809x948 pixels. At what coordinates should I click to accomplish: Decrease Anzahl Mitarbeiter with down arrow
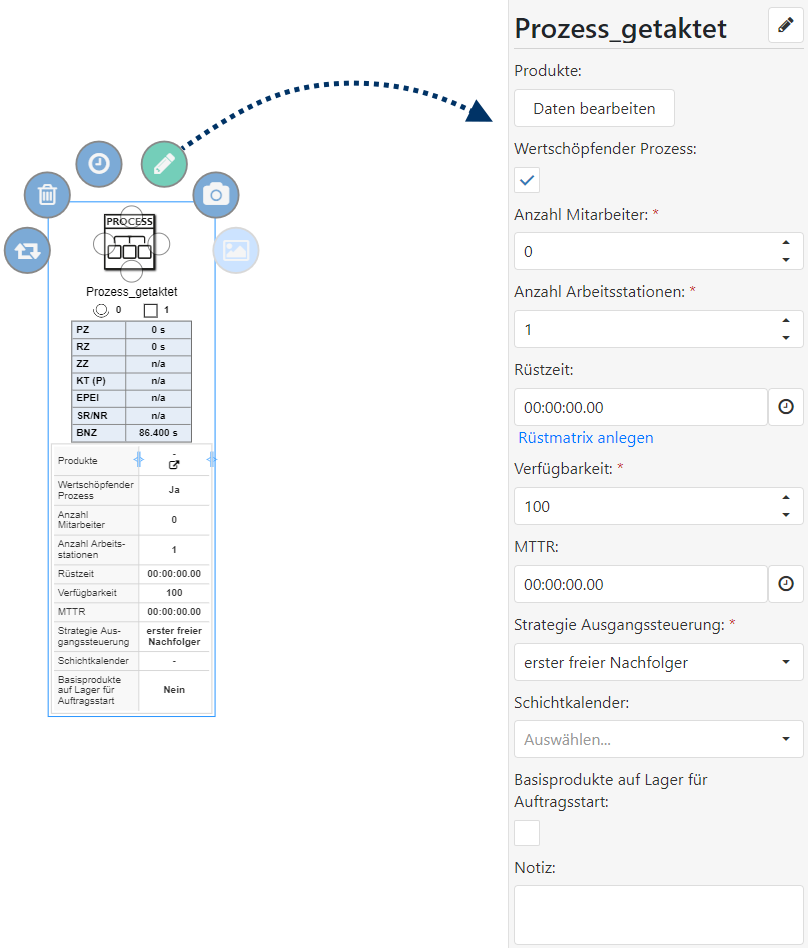(786, 260)
